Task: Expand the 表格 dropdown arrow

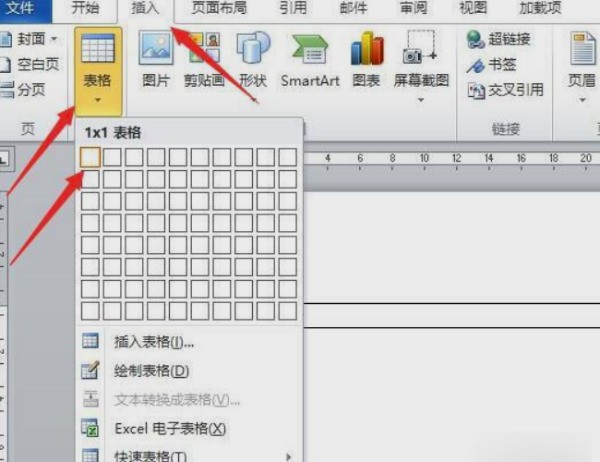Action: [98, 100]
